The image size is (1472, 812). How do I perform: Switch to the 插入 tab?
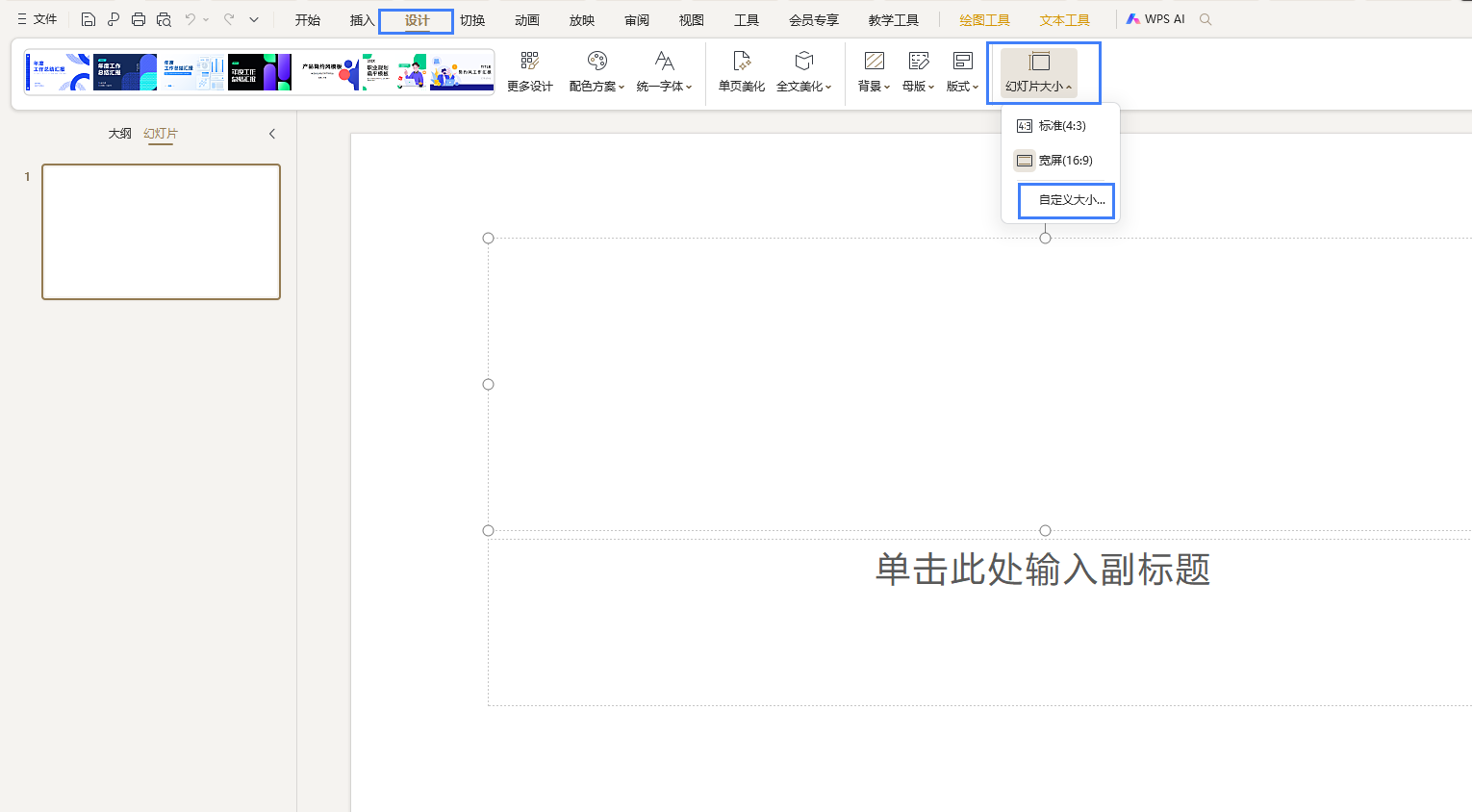[x=362, y=20]
